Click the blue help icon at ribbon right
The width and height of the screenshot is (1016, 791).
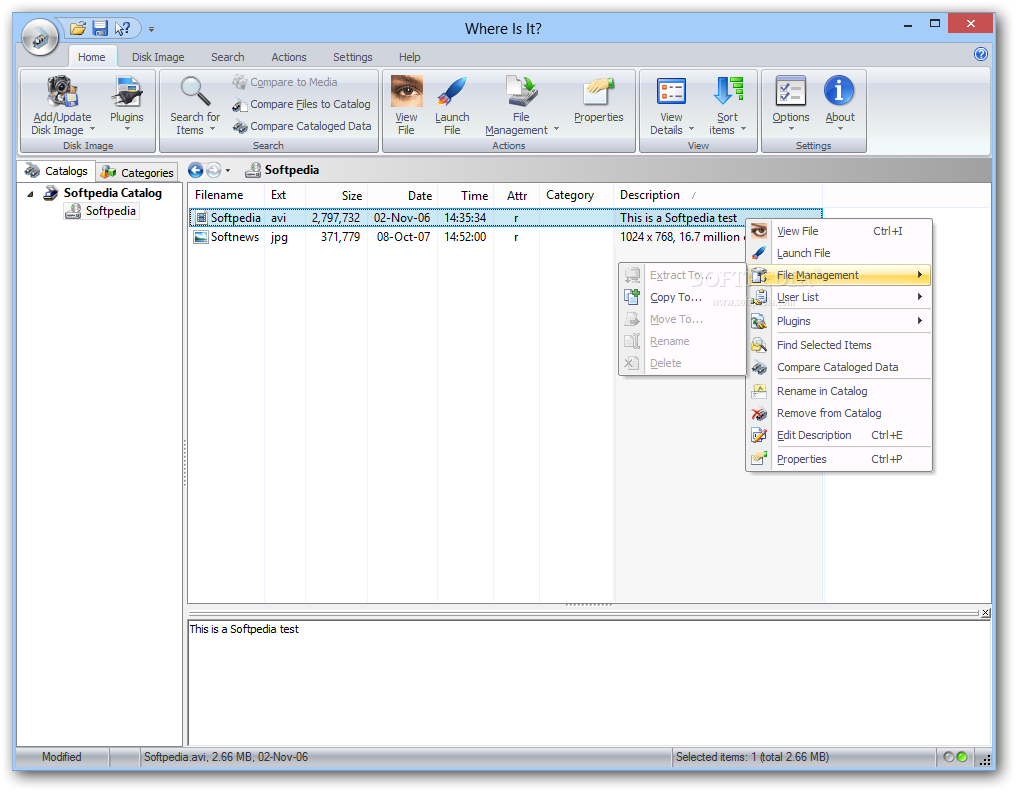coord(980,54)
